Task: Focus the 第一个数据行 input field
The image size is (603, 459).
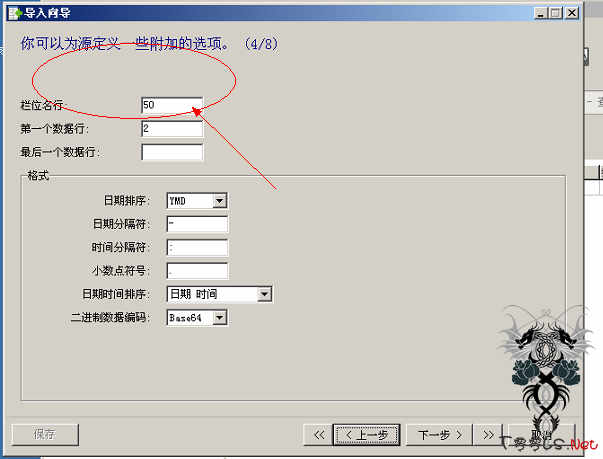Action: [x=172, y=129]
